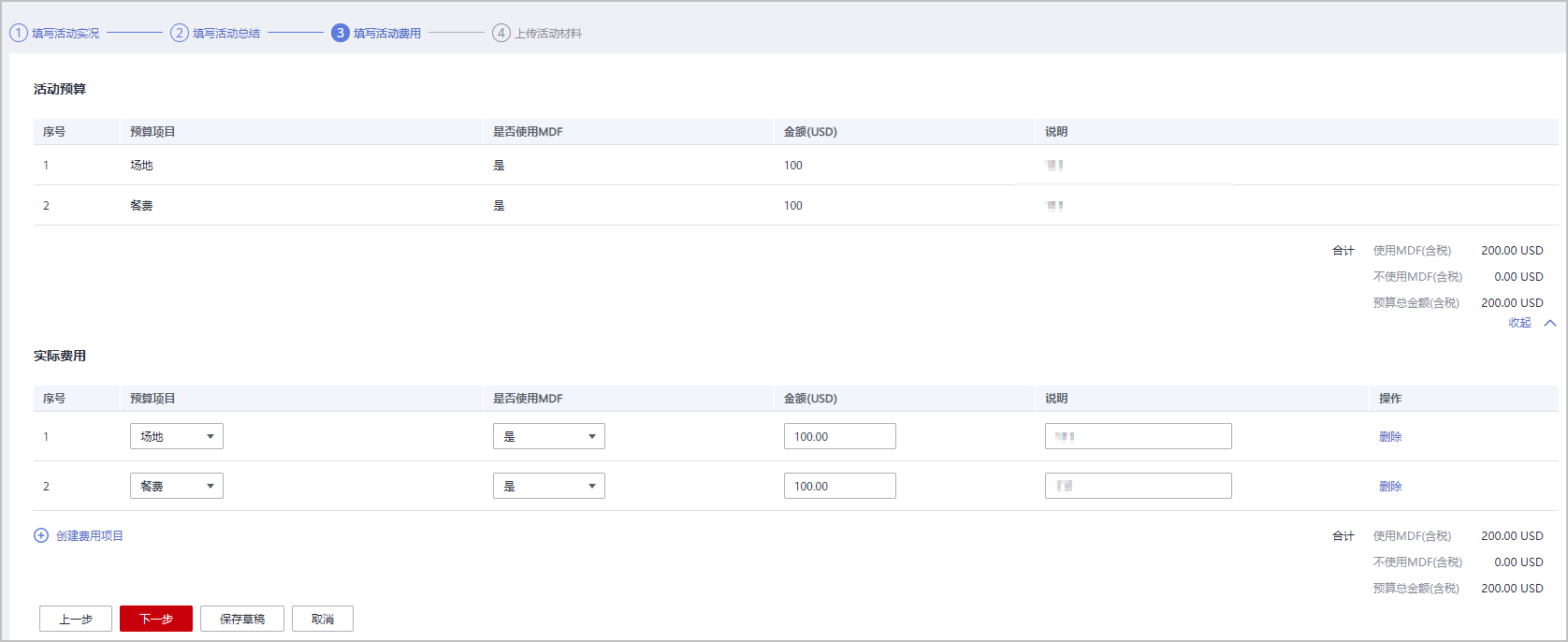1568x642 pixels.
Task: Open row 2 是否使用MDF dropdown
Action: coord(548,486)
